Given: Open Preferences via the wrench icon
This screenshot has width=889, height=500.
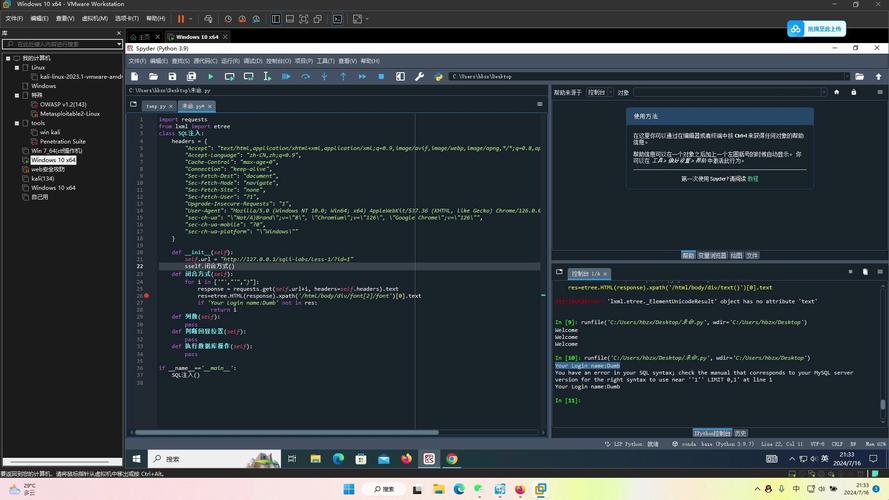Looking at the screenshot, I should (x=419, y=76).
